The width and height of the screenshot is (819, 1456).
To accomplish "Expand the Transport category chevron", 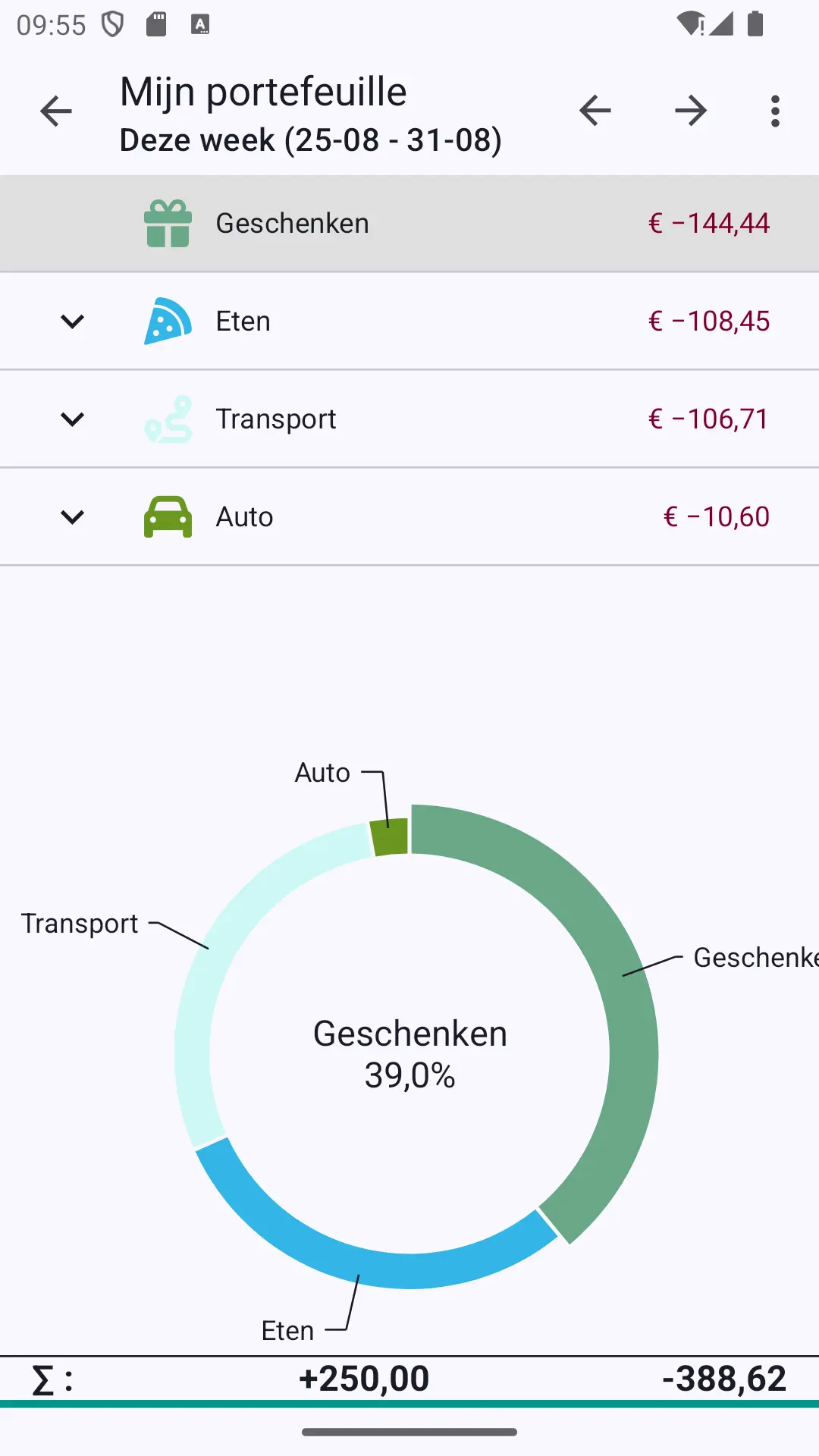I will [x=72, y=419].
